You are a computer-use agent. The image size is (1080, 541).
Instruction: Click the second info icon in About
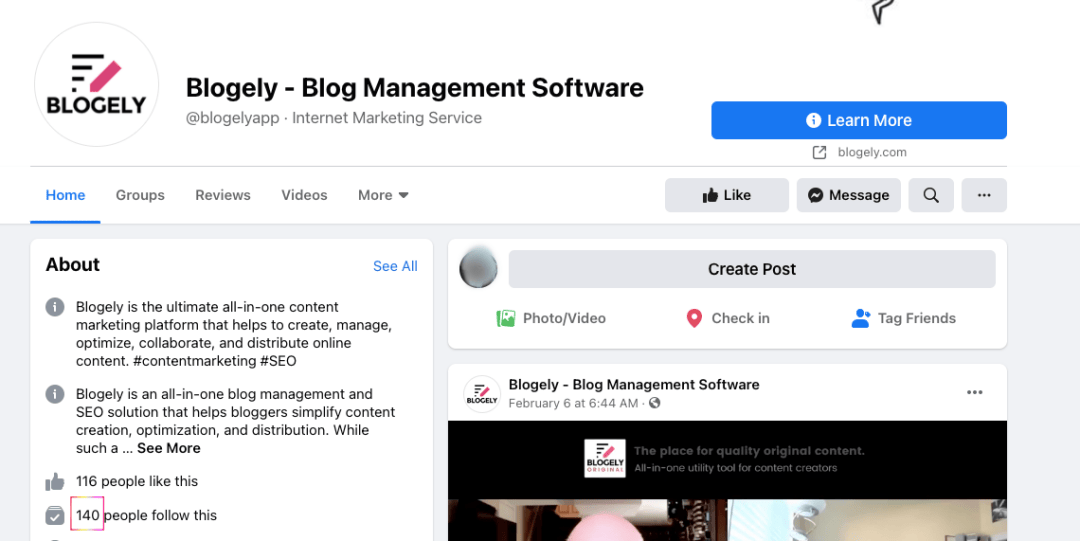55,394
